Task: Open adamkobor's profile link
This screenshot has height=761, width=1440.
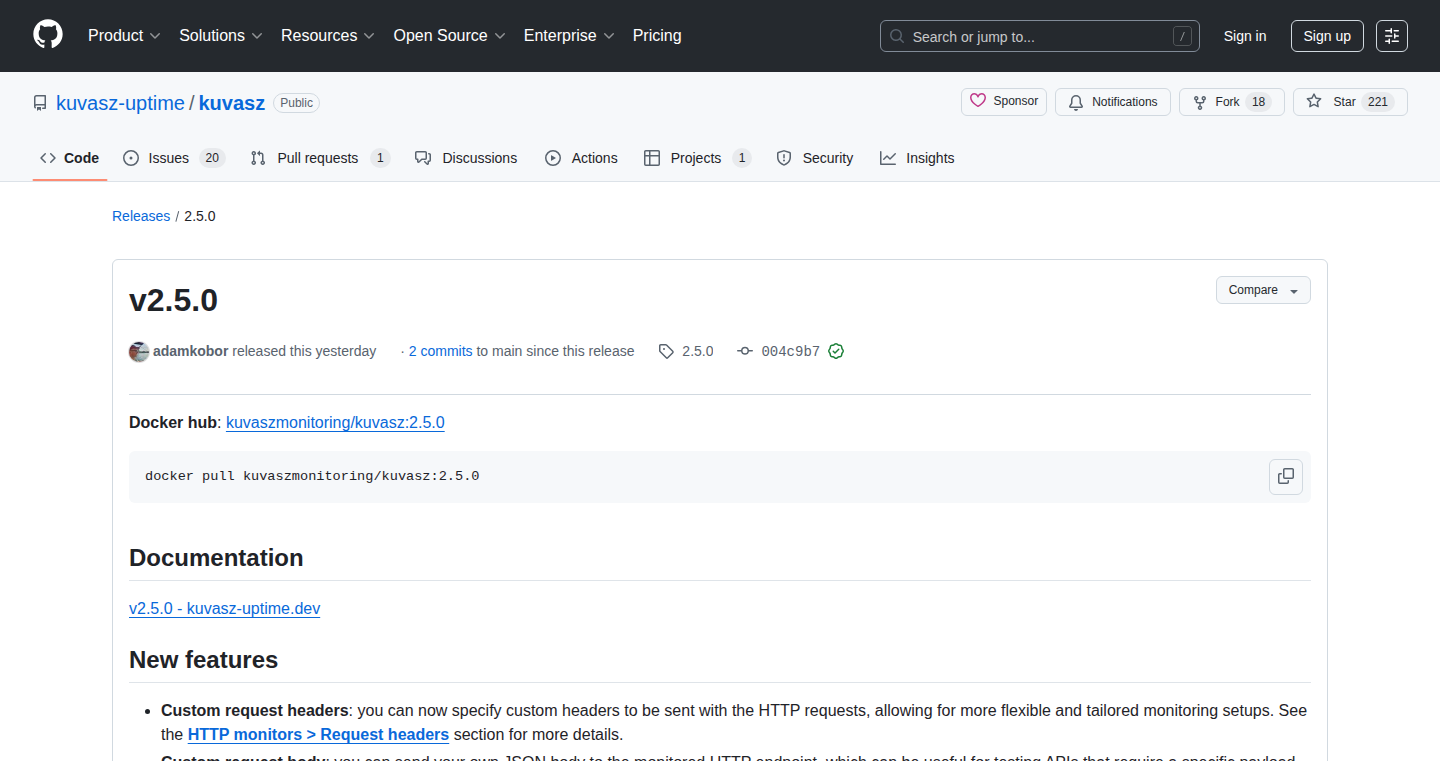Action: pos(191,351)
